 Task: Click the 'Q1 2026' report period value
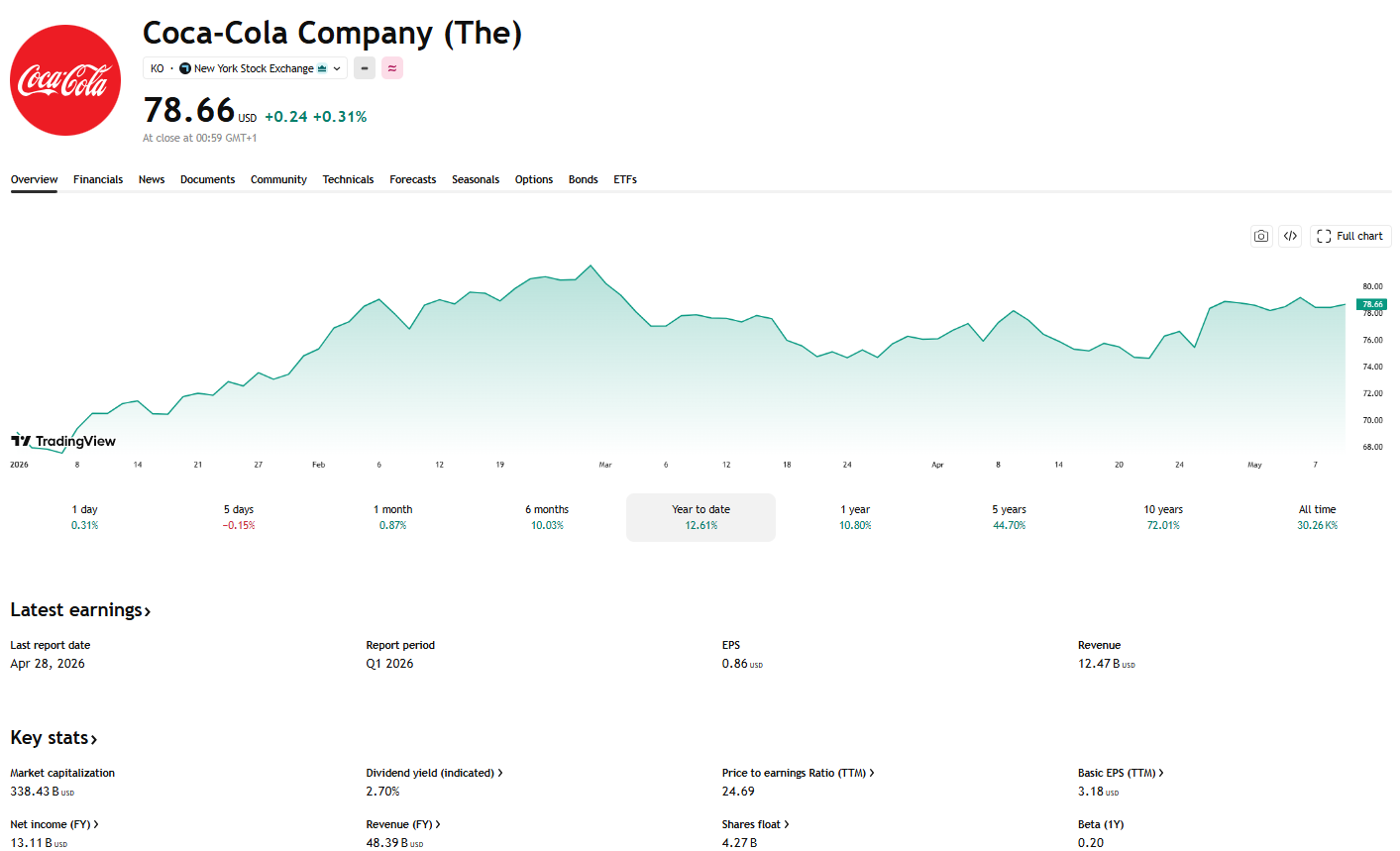coord(389,664)
